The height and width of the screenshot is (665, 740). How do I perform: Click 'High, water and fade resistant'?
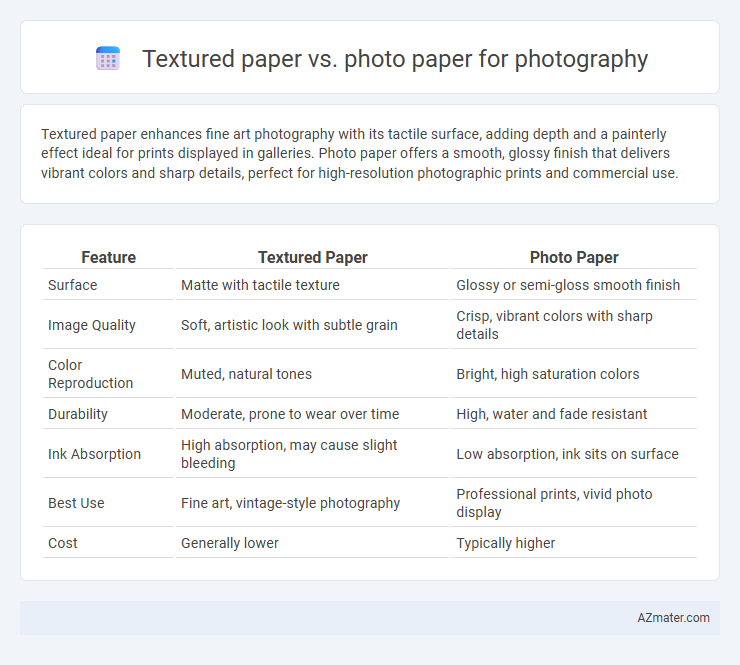point(552,414)
